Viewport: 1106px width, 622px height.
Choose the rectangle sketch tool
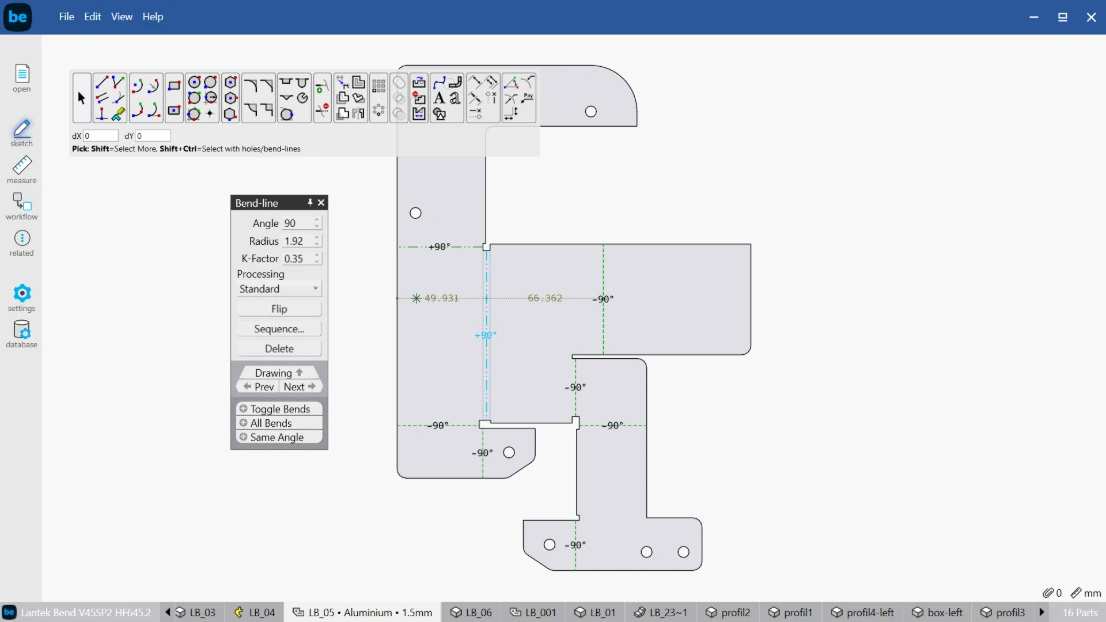[x=174, y=85]
